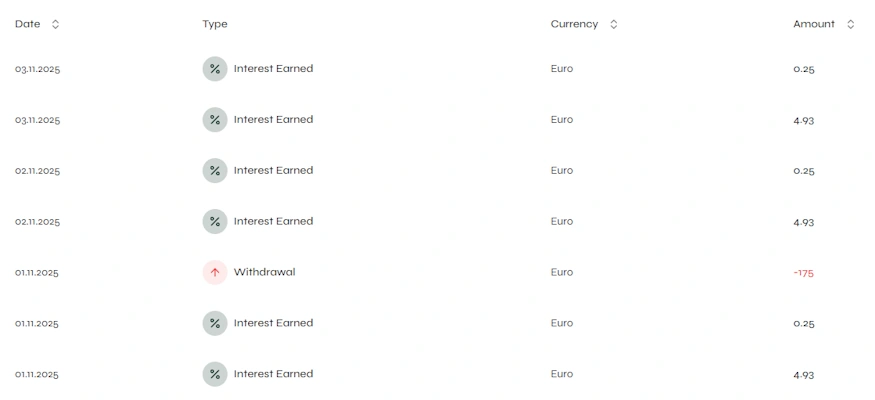Click percent icon beside 02.11.2025 4.93 interest
Viewport: 875px width, 400px height.
(x=214, y=222)
